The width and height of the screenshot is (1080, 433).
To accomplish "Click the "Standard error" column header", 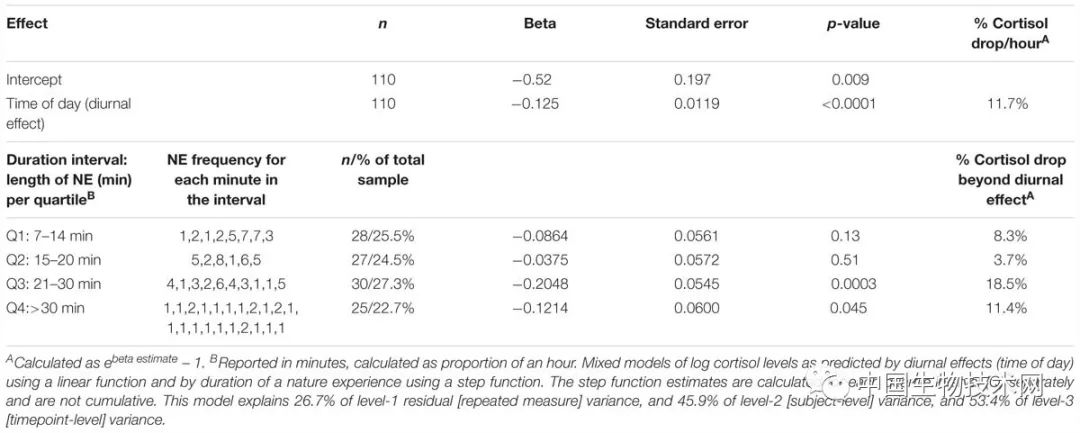I will (x=696, y=24).
